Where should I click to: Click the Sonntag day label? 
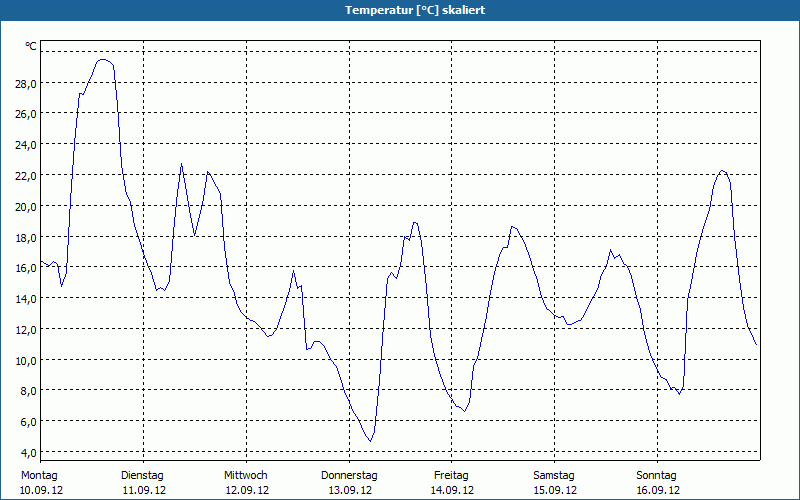point(657,476)
